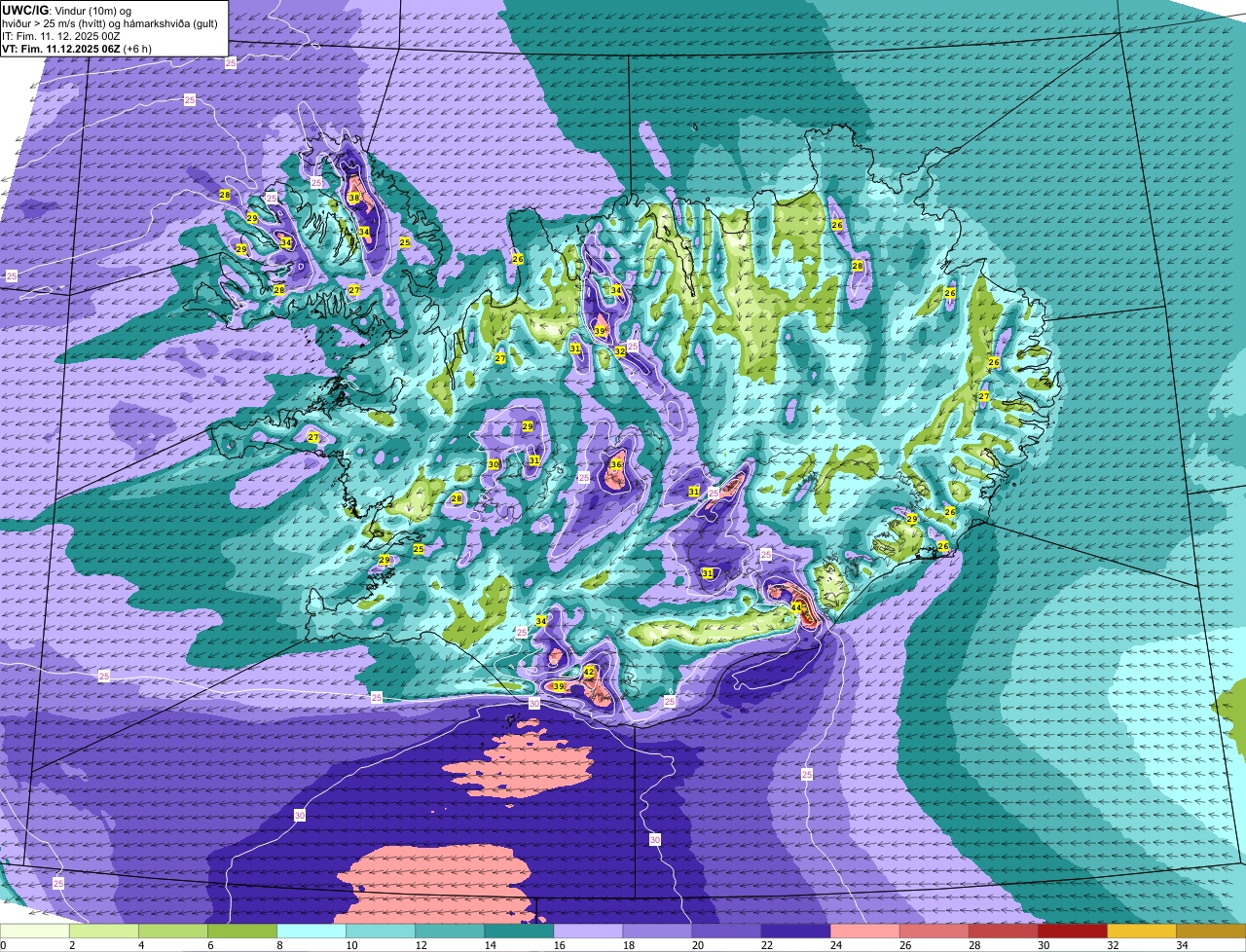Select the salmon pink 24–26 m/s legend swatch

864,931
